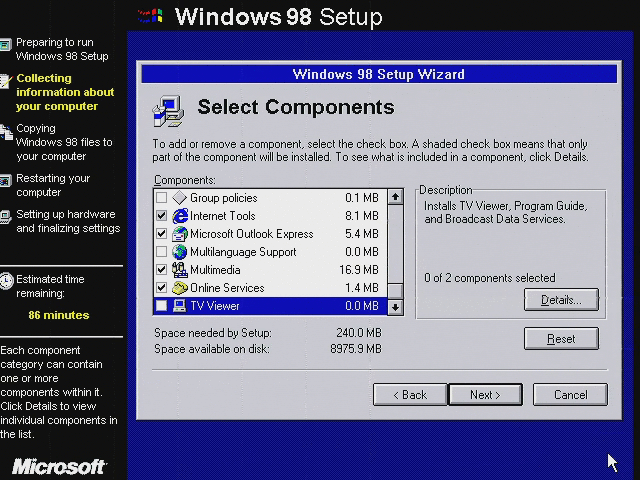
Task: Click the 16.9 MB Multimedia size value
Action: point(359,270)
